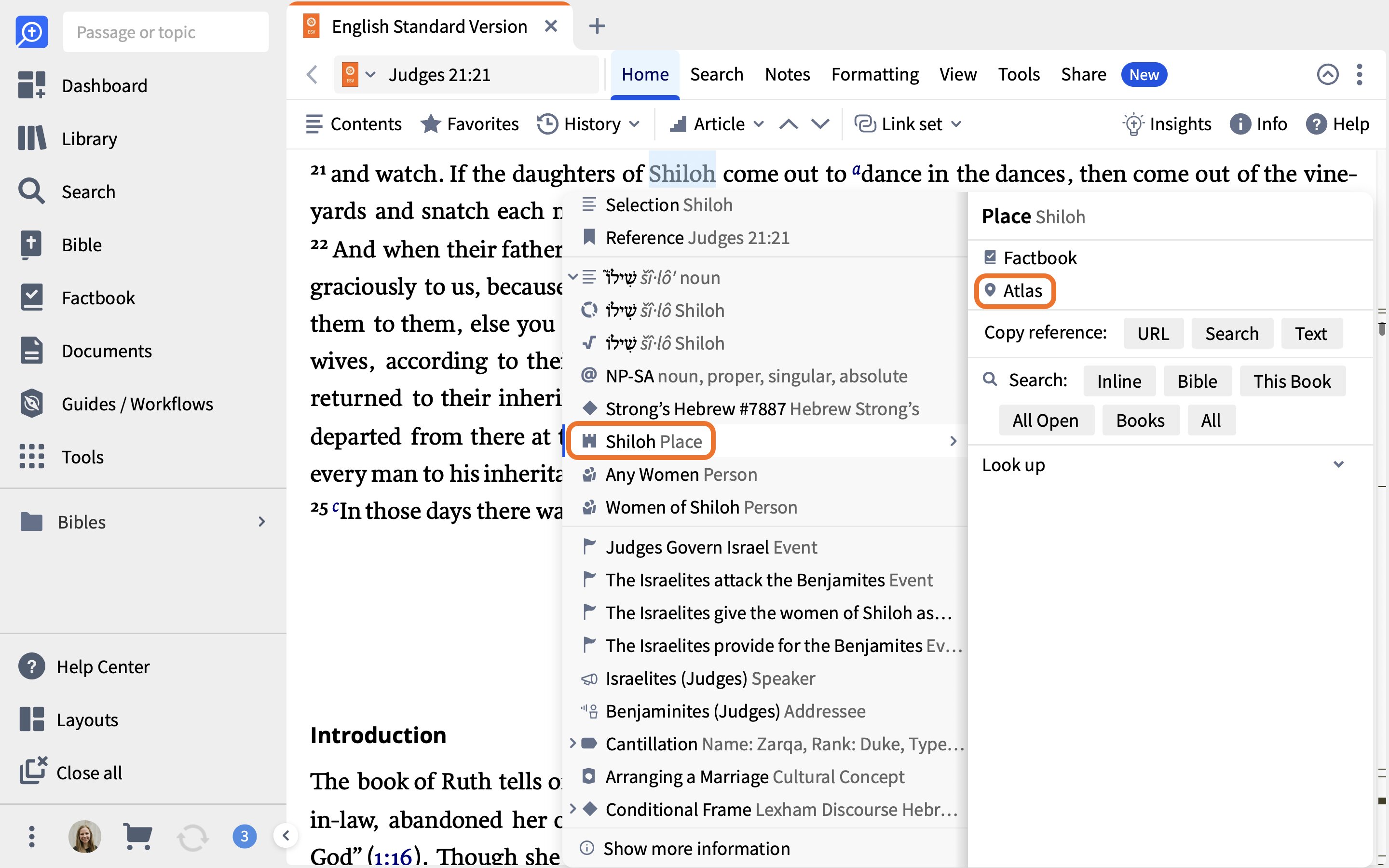Copy reference as URL
1389x868 pixels.
click(x=1153, y=334)
